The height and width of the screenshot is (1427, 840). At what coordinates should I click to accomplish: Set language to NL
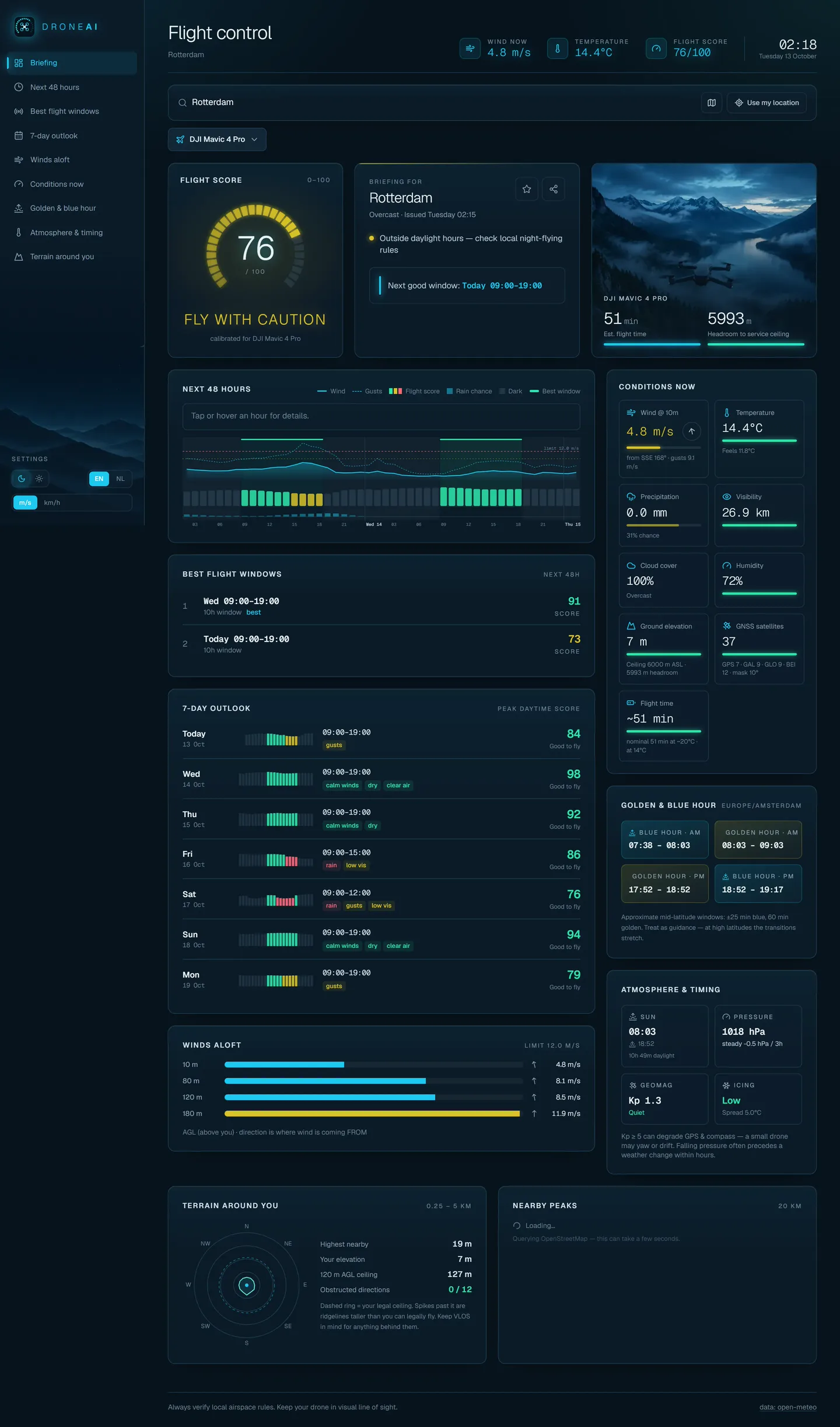tap(120, 479)
